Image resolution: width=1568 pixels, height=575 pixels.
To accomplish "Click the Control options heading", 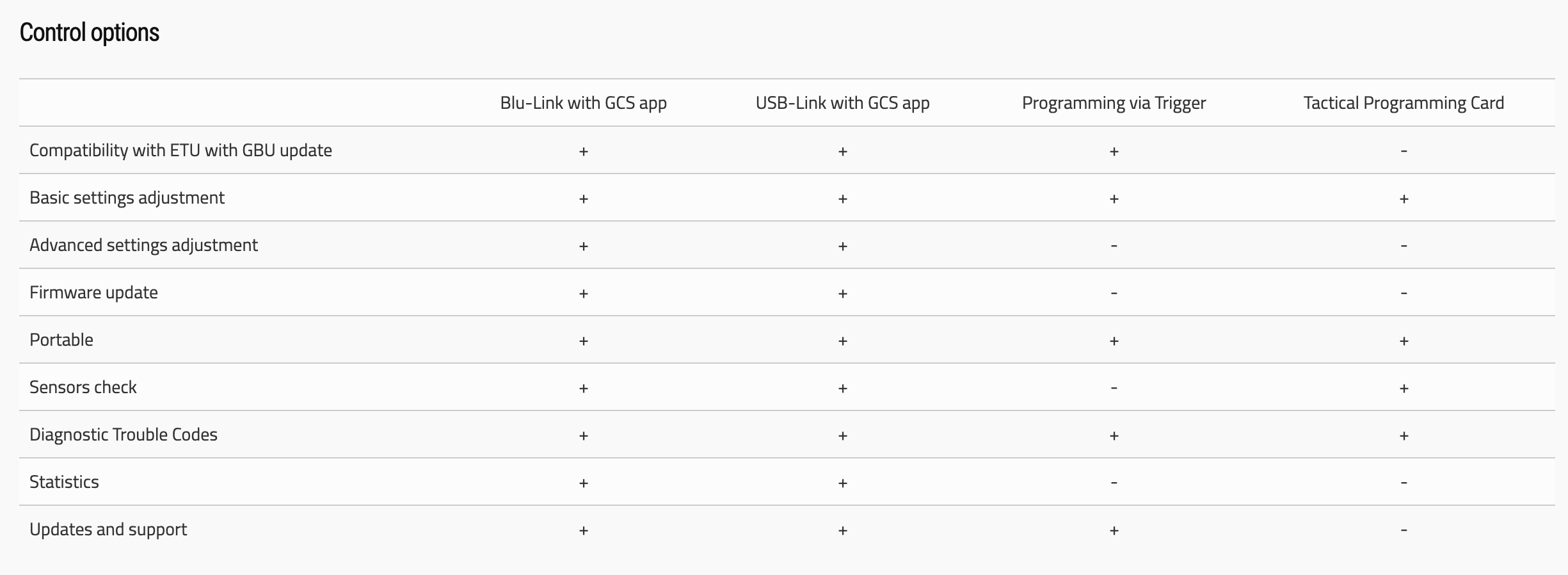I will tap(90, 33).
